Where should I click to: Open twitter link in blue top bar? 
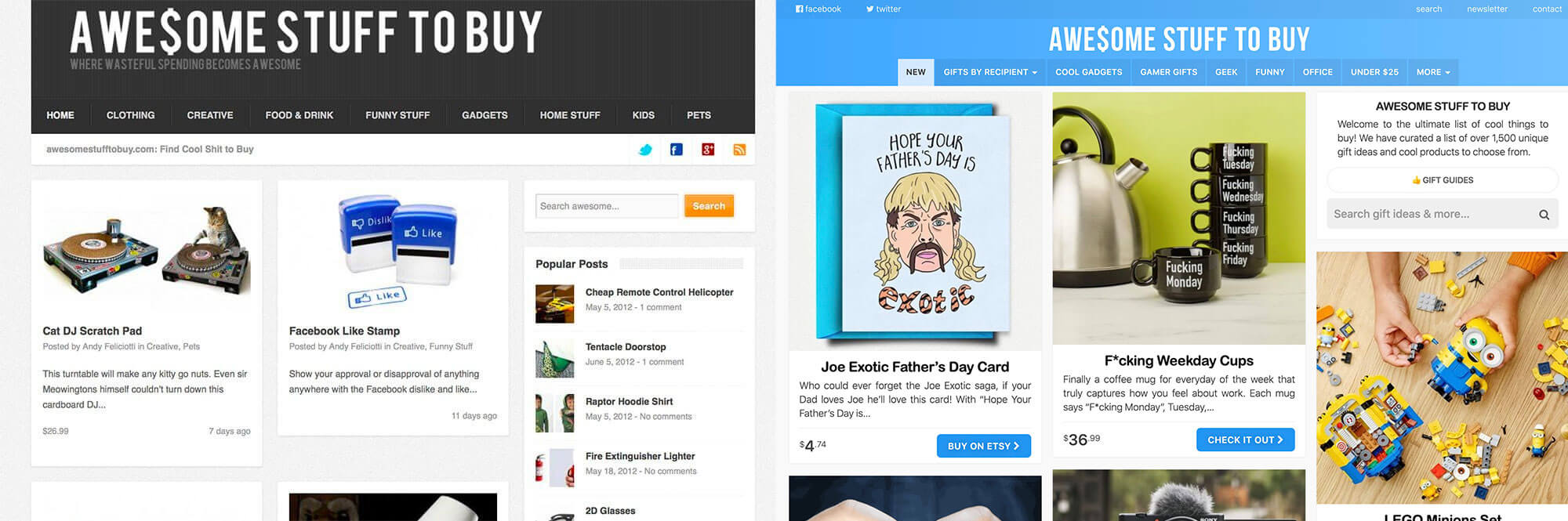coord(884,9)
